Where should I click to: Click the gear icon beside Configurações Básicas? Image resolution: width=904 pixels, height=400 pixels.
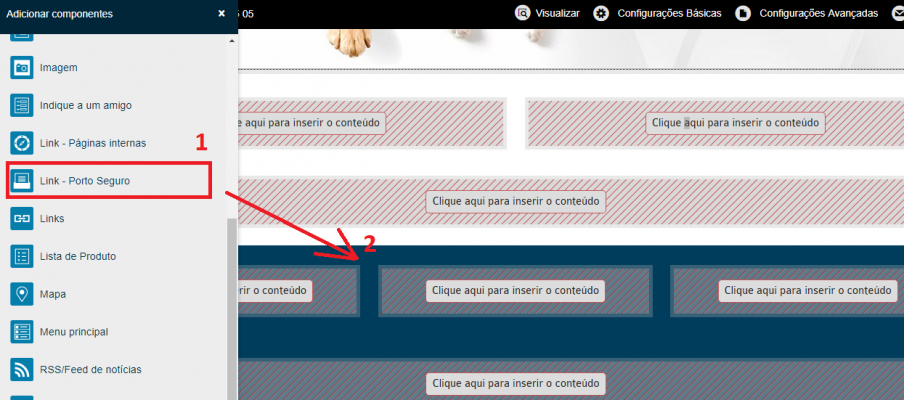[x=601, y=13]
